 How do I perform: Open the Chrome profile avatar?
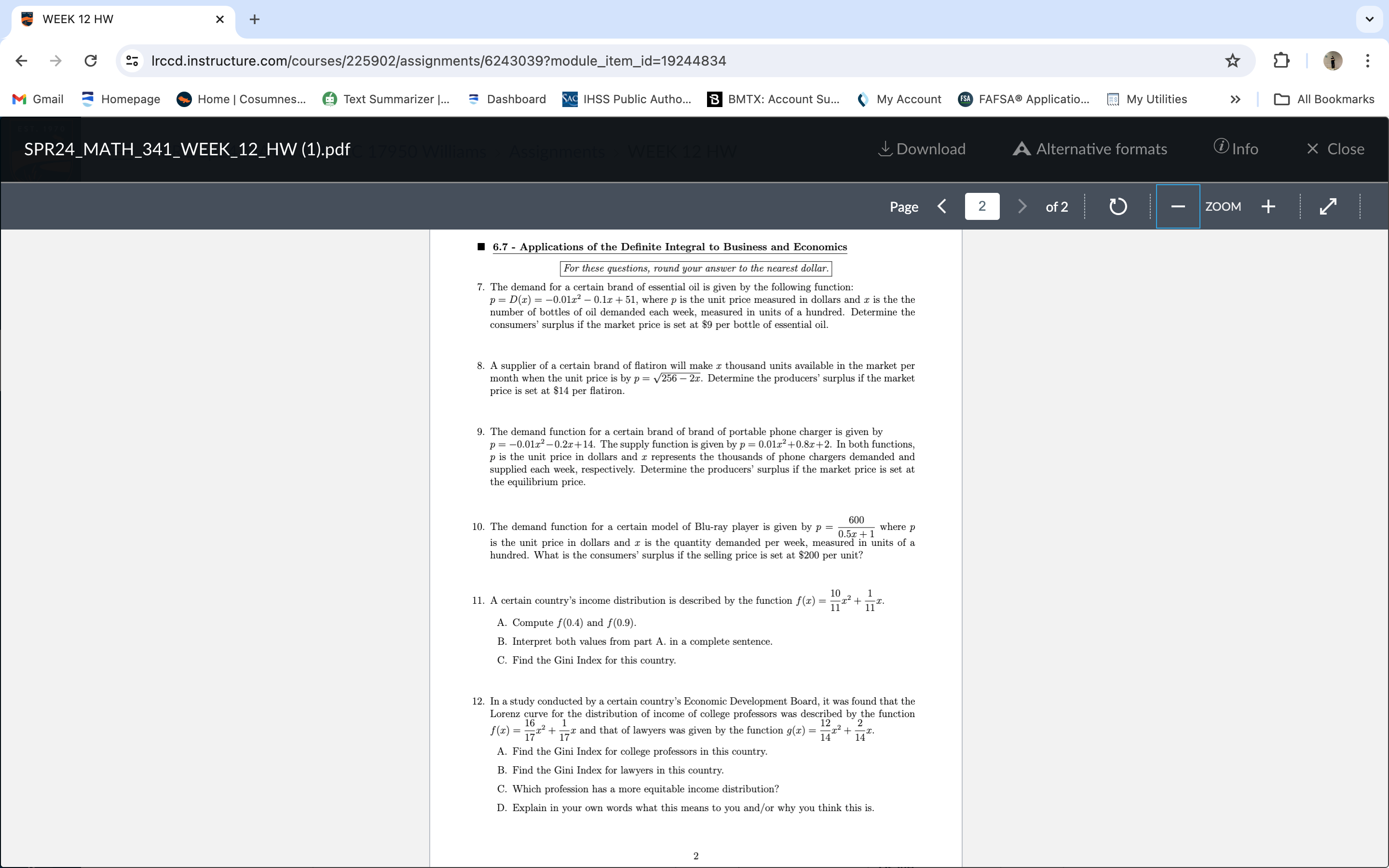[x=1333, y=61]
